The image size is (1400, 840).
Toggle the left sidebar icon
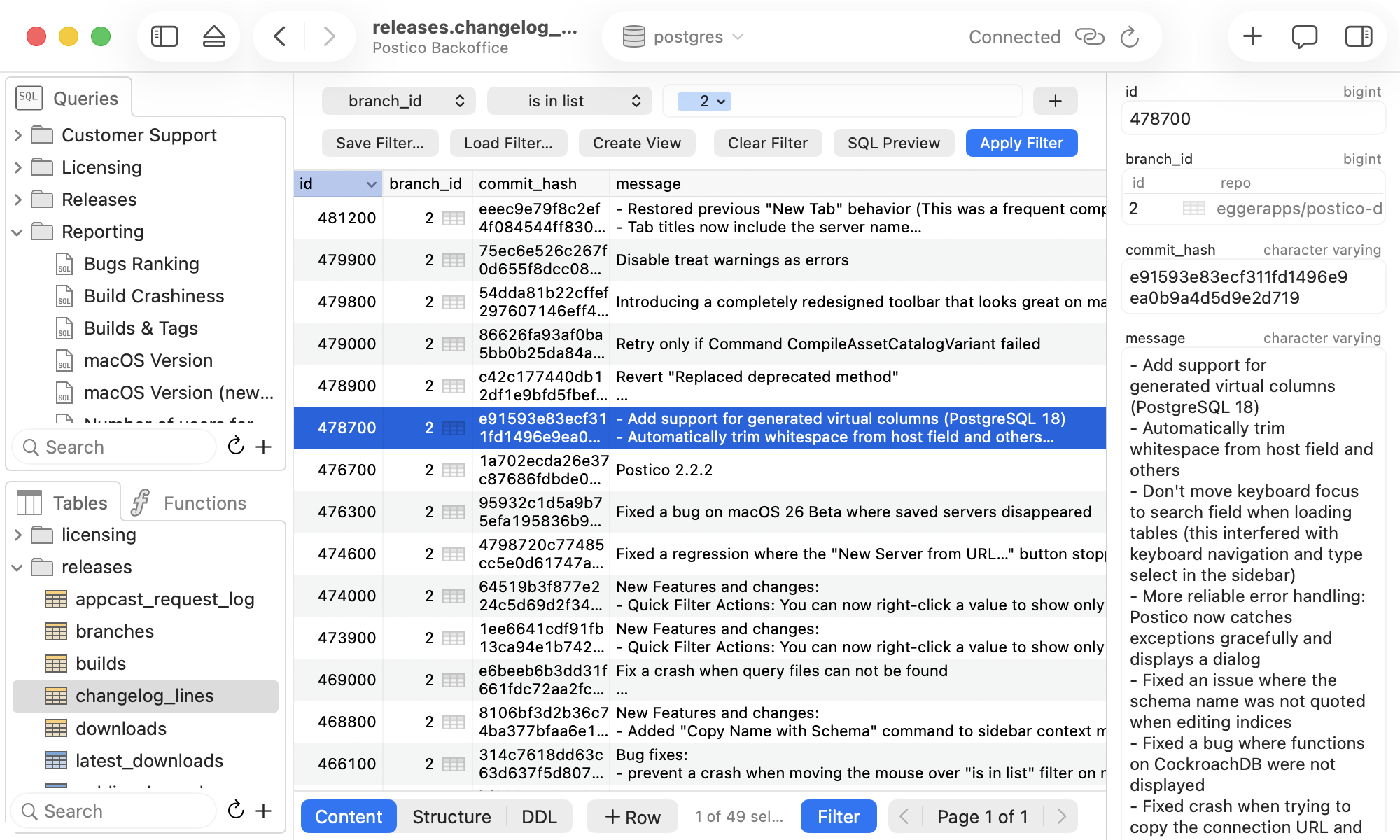164,36
